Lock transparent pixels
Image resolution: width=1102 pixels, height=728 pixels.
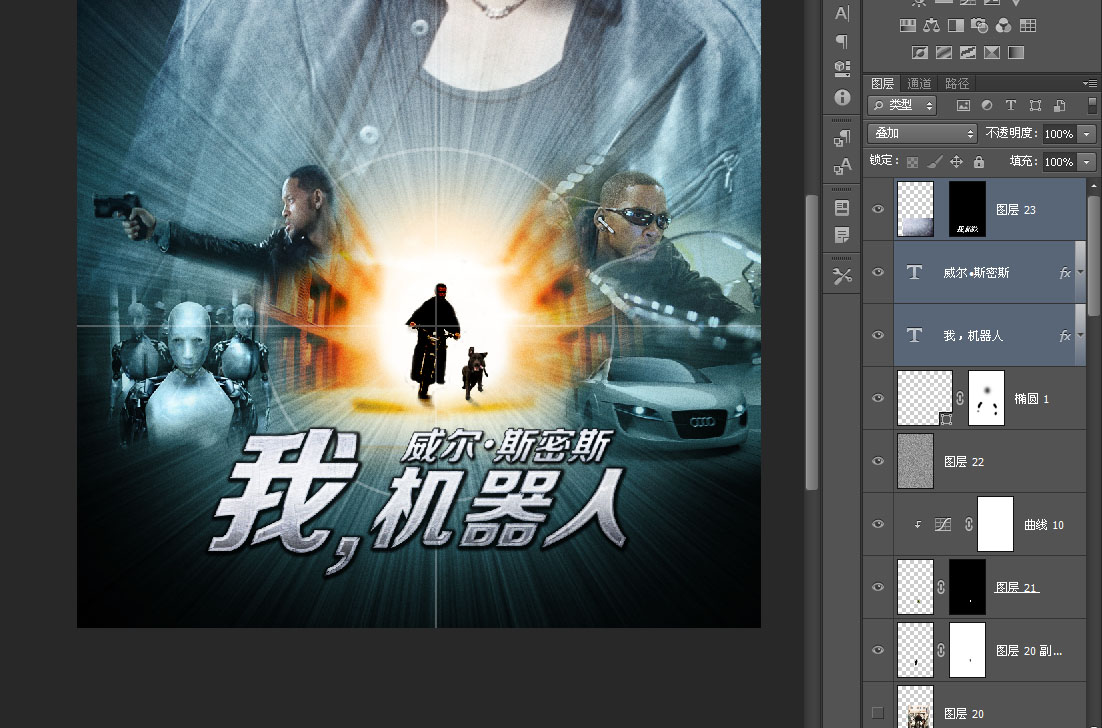tap(912, 162)
